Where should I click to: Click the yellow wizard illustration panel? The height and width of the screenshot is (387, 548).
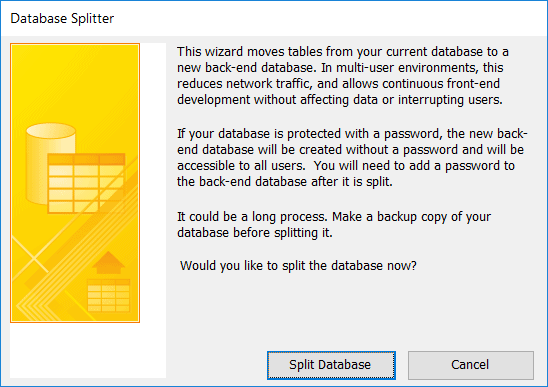[x=75, y=182]
